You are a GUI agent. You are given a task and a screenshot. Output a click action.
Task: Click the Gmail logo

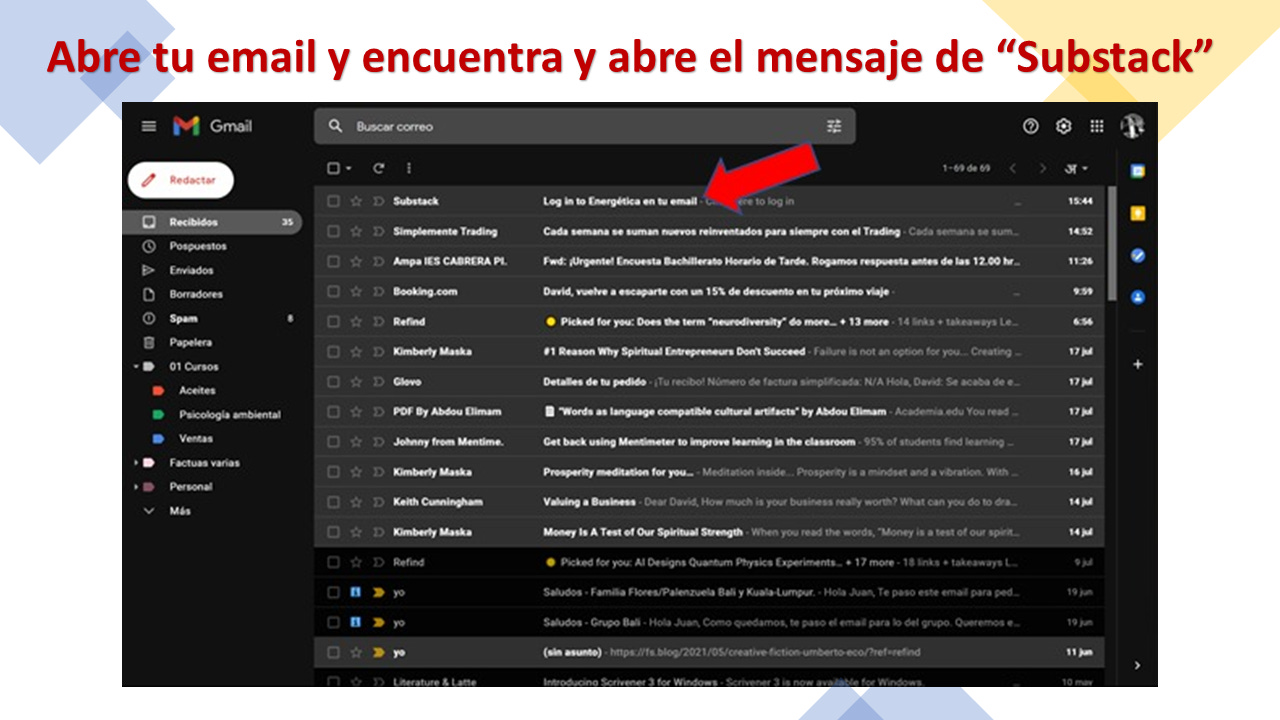pyautogui.click(x=212, y=126)
